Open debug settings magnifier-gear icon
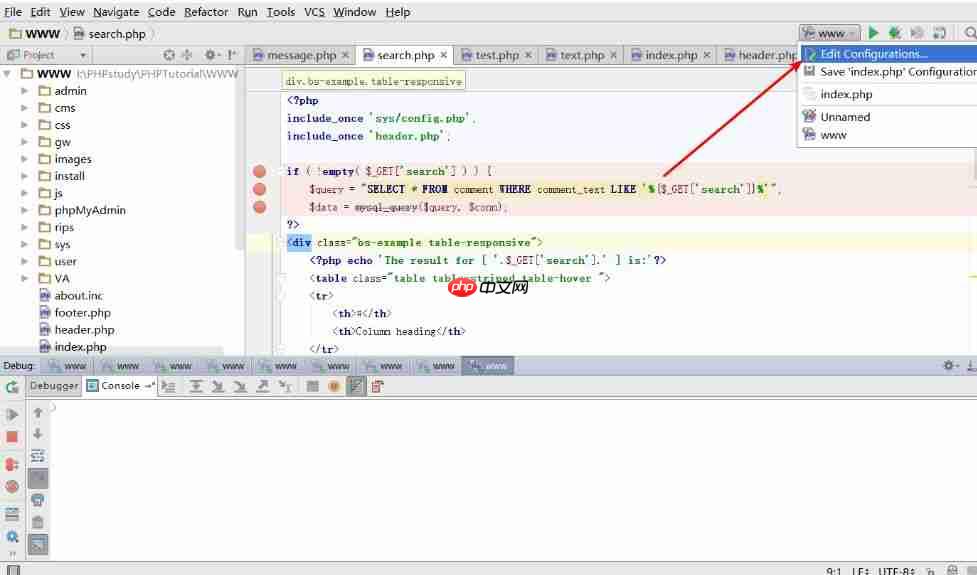 click(x=12, y=536)
